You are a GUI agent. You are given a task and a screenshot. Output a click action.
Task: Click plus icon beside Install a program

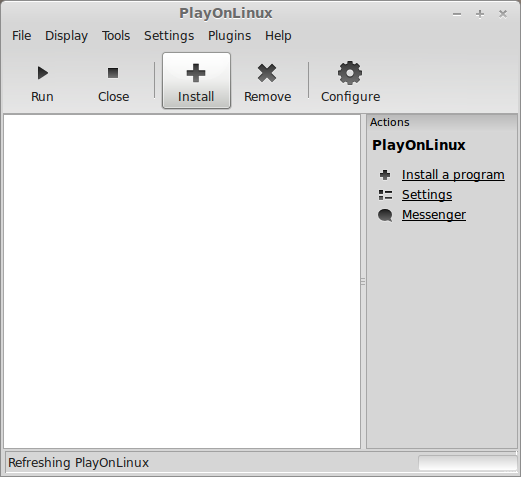coord(385,175)
